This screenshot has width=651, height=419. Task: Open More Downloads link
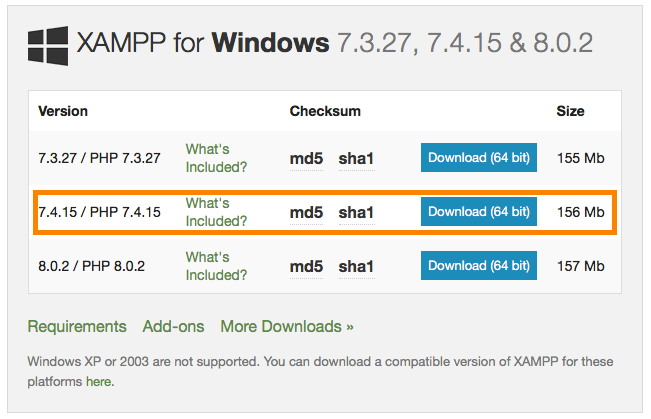(287, 327)
